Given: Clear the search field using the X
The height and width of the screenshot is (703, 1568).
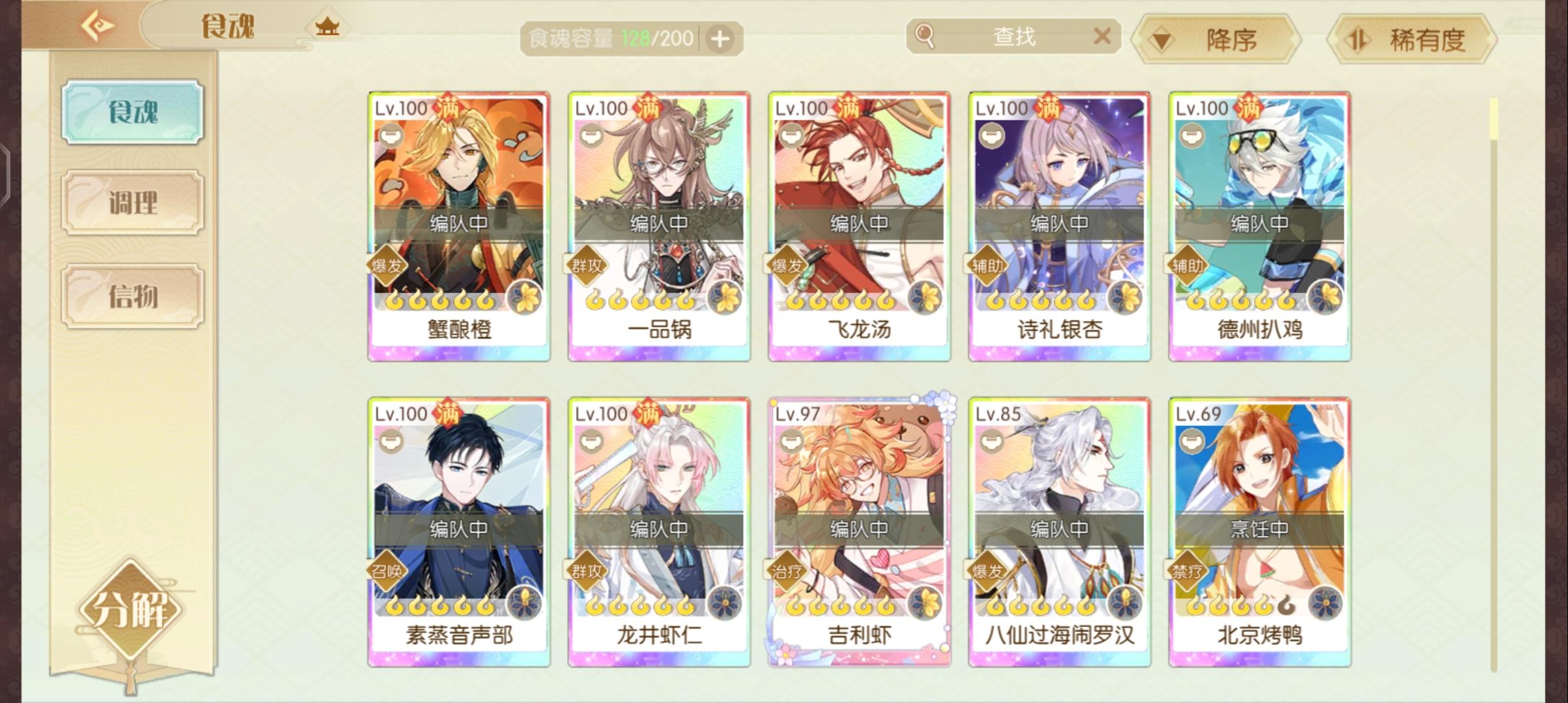Looking at the screenshot, I should (x=1102, y=36).
